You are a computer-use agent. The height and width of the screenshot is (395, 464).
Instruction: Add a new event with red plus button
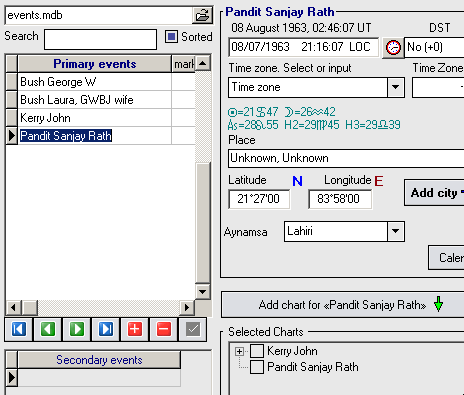(x=135, y=329)
